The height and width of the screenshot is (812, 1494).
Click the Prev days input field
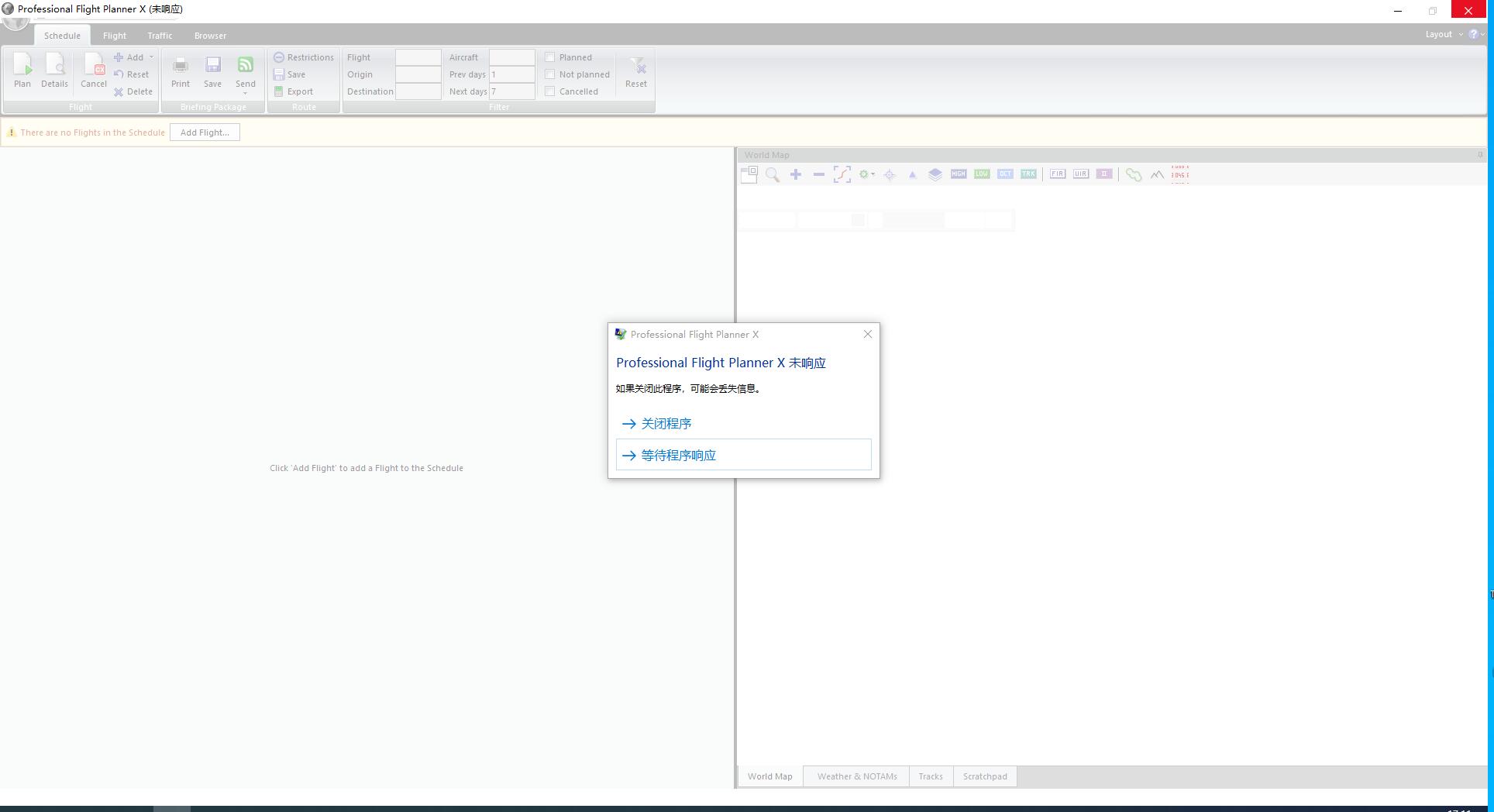[512, 74]
